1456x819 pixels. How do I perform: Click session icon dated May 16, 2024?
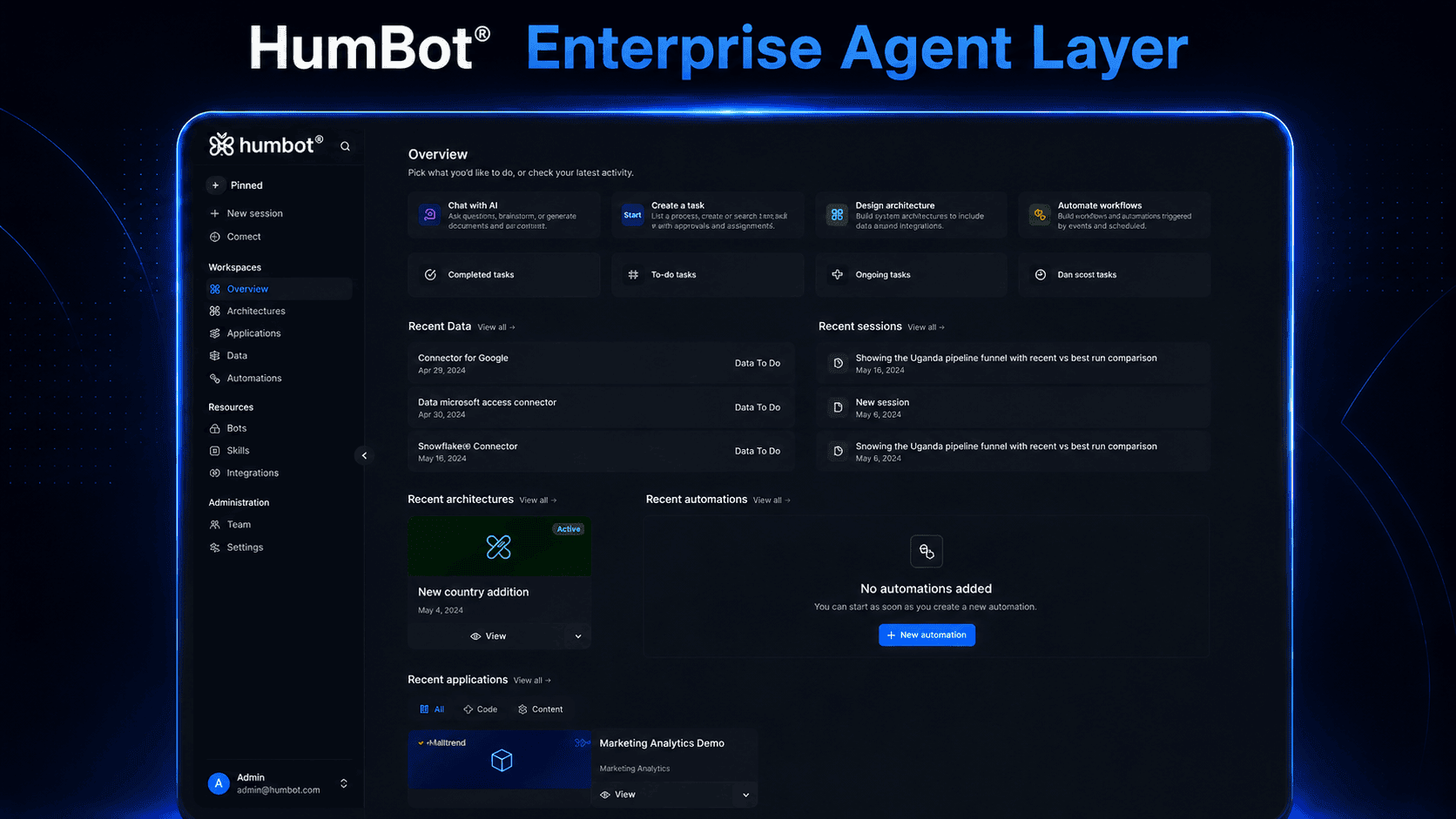(x=838, y=364)
